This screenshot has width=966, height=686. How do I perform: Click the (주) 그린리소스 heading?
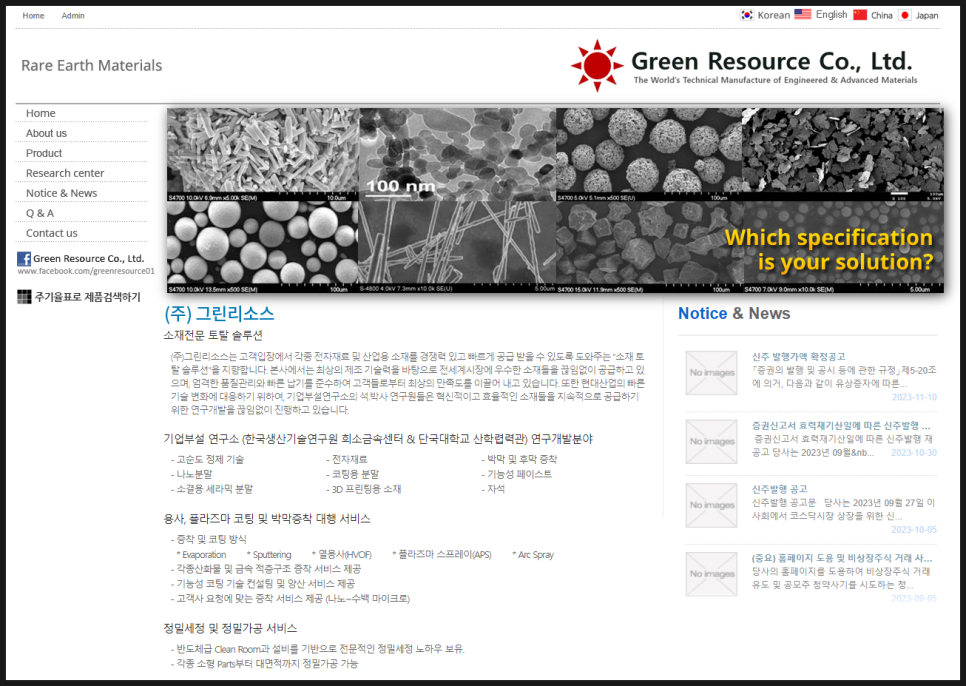point(219,313)
